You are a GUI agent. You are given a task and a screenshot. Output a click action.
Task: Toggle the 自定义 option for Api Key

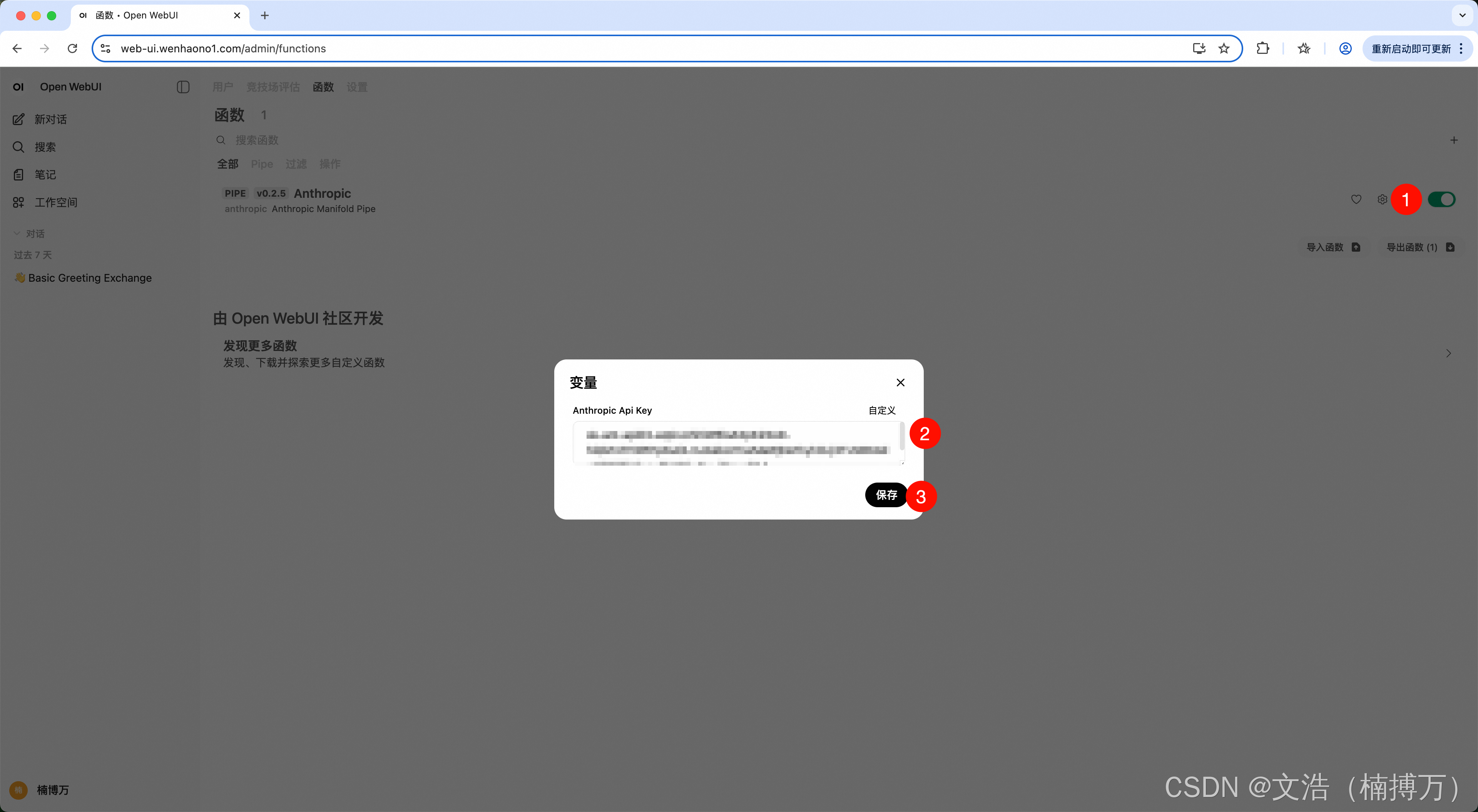point(882,410)
